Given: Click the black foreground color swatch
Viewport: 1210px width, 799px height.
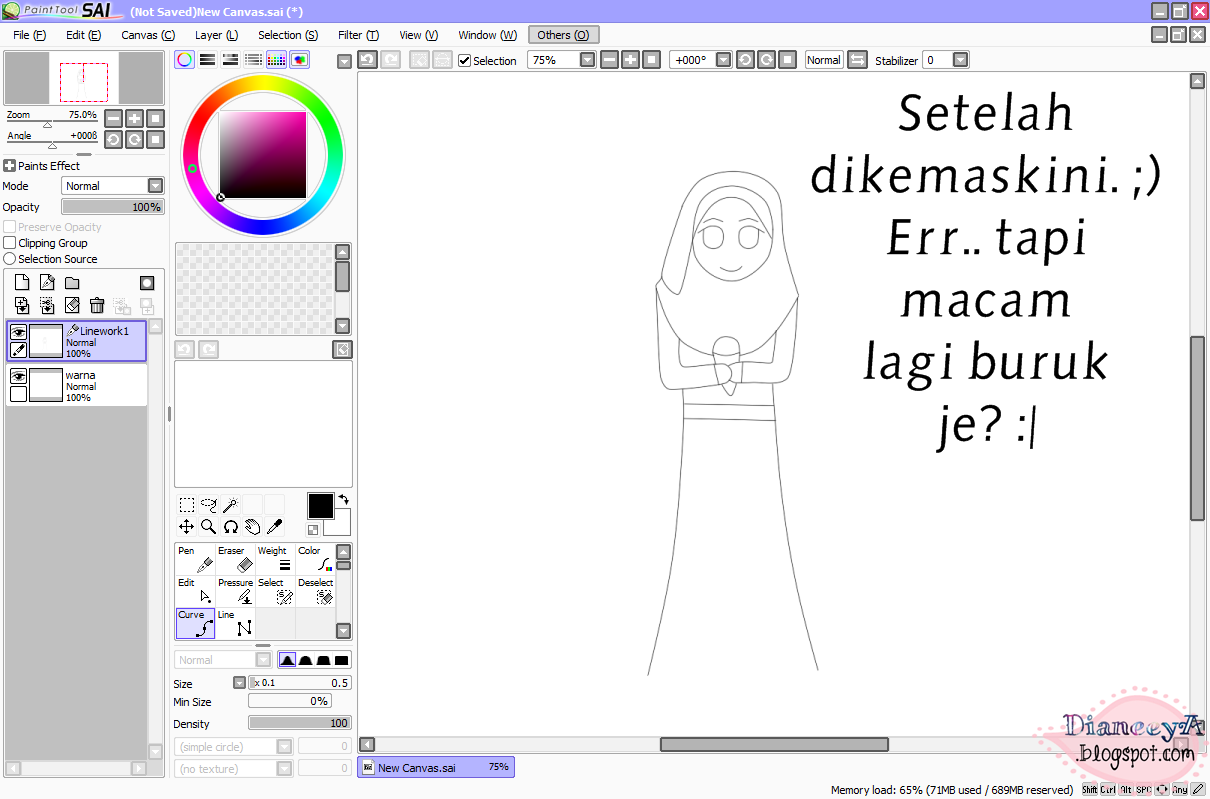Looking at the screenshot, I should point(320,506).
